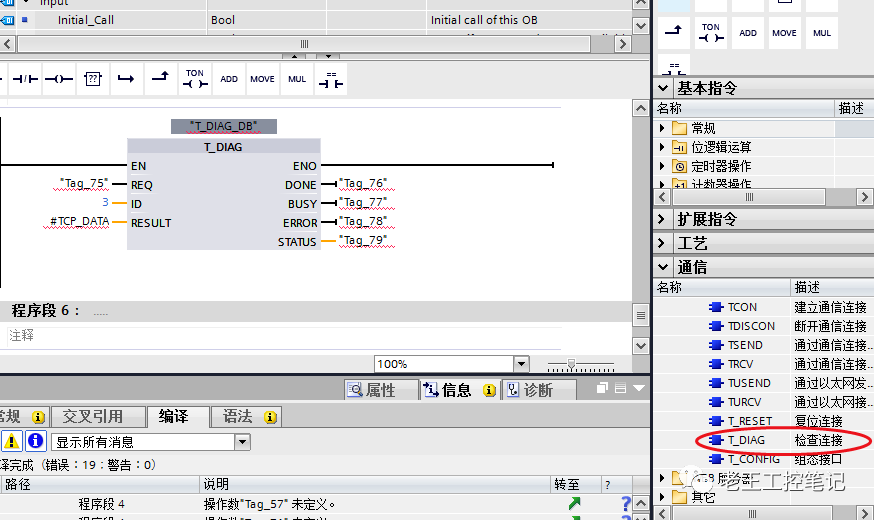Pick the close-branch favorite in the instructions pane
The height and width of the screenshot is (520, 874).
click(x=674, y=32)
